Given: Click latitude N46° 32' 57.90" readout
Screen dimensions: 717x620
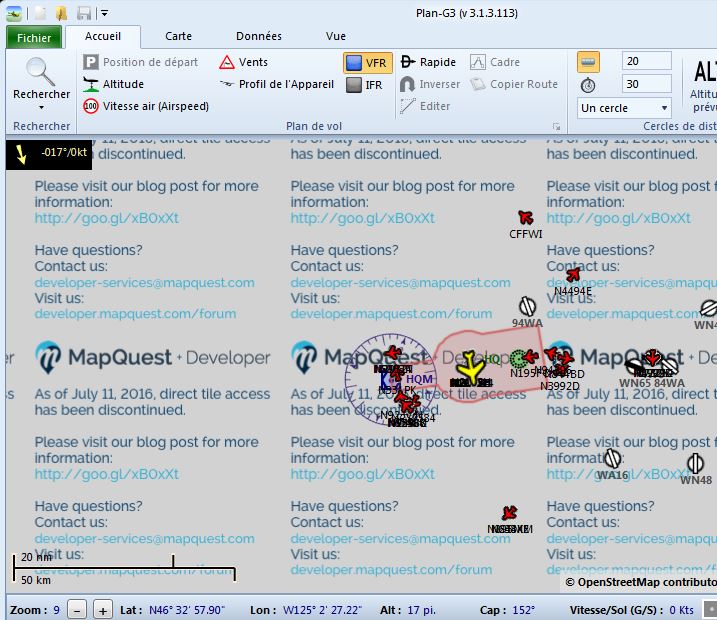Looking at the screenshot, I should pyautogui.click(x=187, y=610).
